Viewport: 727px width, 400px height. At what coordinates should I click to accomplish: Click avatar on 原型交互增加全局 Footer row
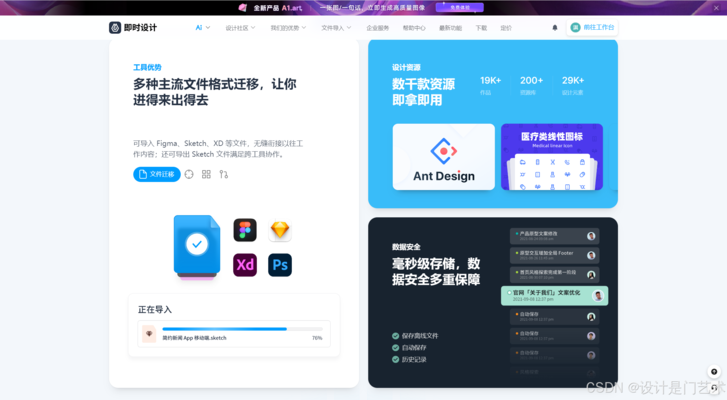[591, 255]
